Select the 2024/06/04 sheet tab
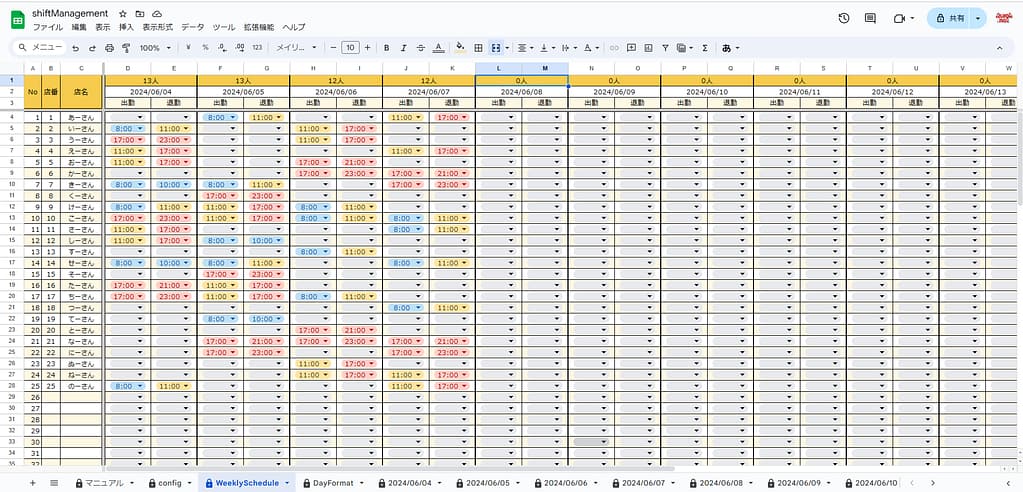This screenshot has width=1023, height=492. click(410, 483)
